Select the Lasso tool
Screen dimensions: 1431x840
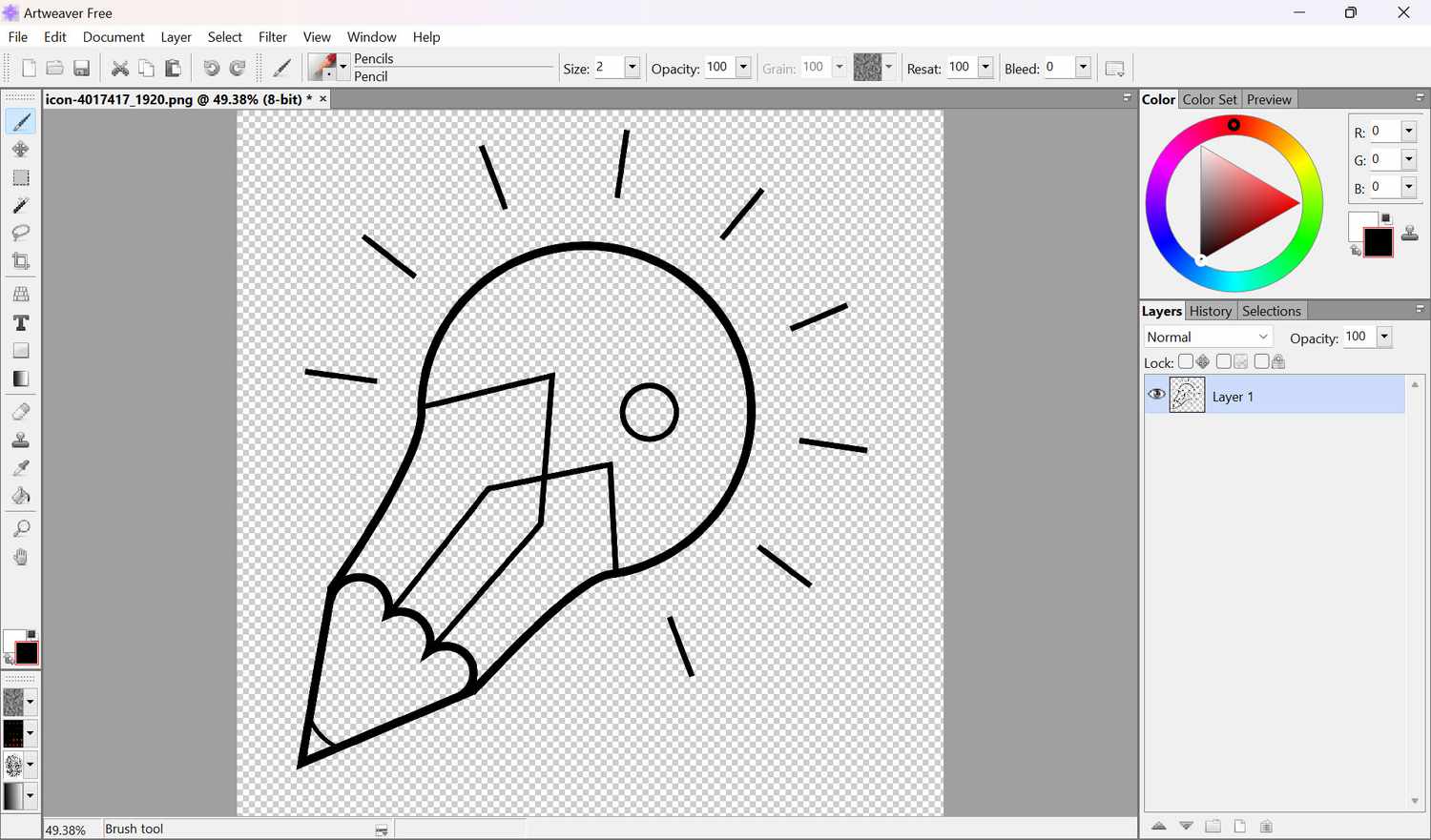pyautogui.click(x=21, y=233)
